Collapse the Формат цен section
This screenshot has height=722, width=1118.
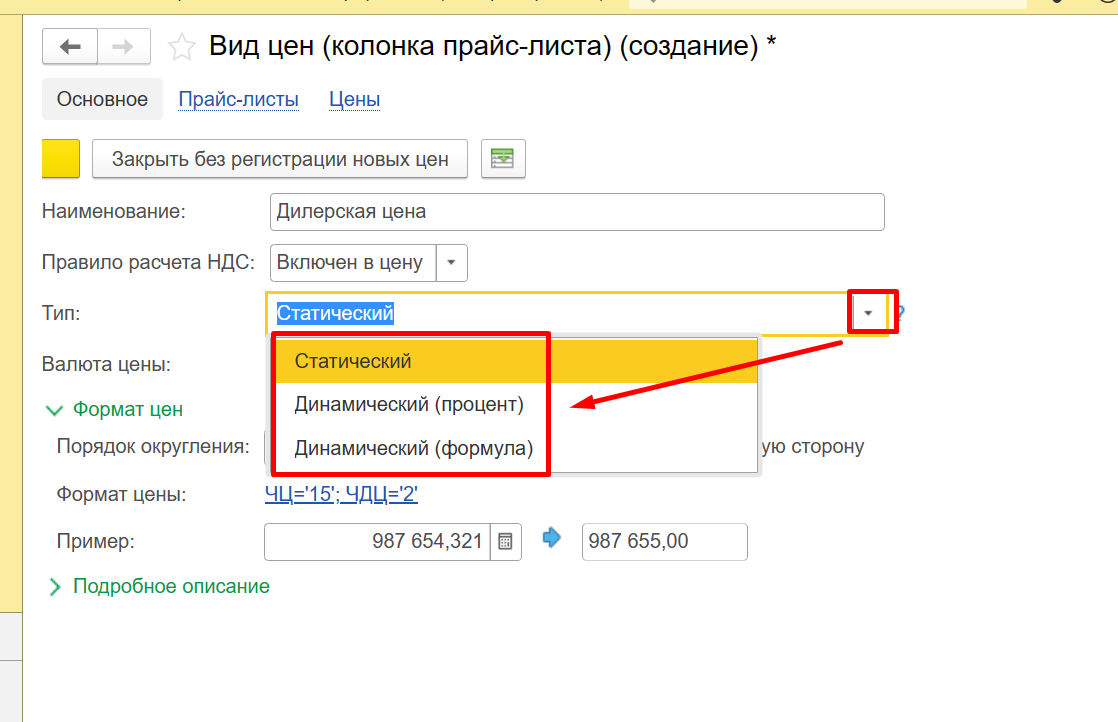(53, 409)
